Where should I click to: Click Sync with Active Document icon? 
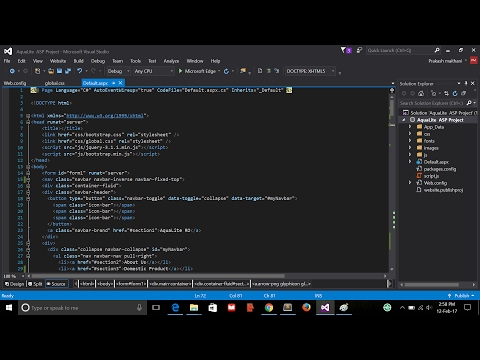pos(446,94)
